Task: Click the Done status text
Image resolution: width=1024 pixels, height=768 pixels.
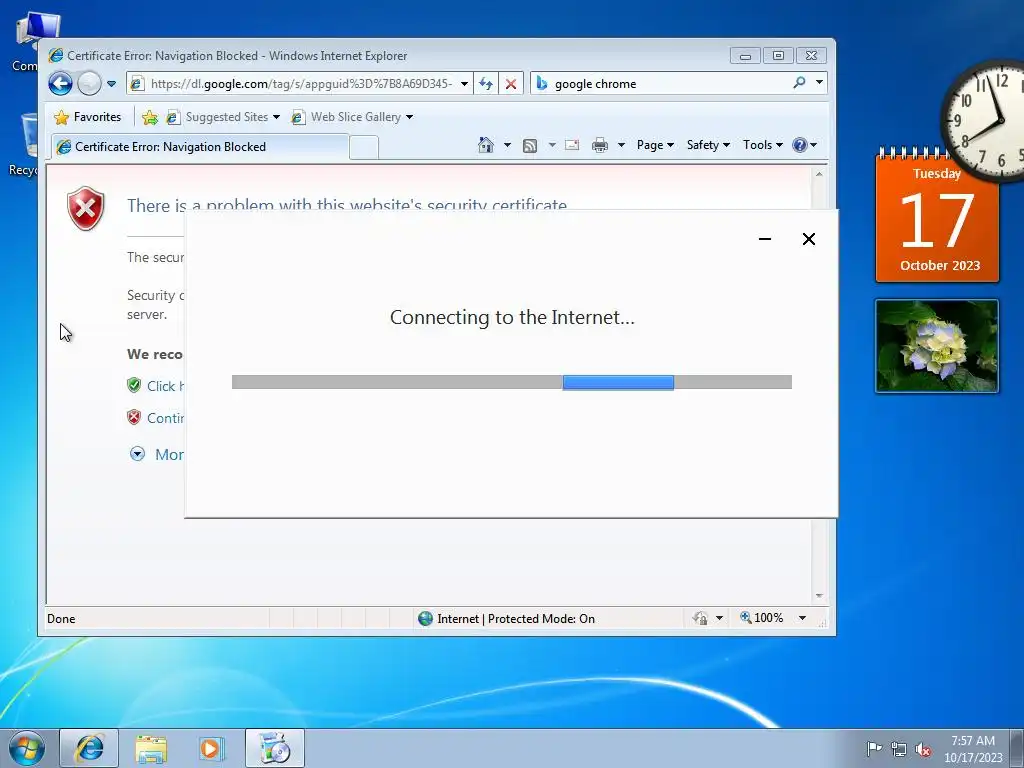Action: (61, 618)
